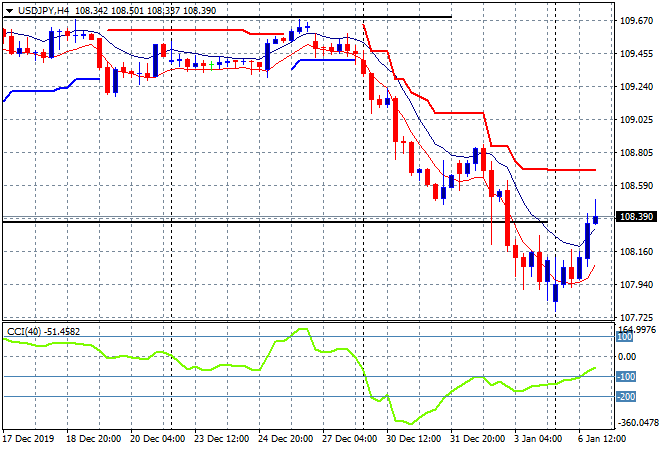Viewport: 660px width, 450px height.
Task: Click the 108.590 price scale value
Action: tap(637, 185)
